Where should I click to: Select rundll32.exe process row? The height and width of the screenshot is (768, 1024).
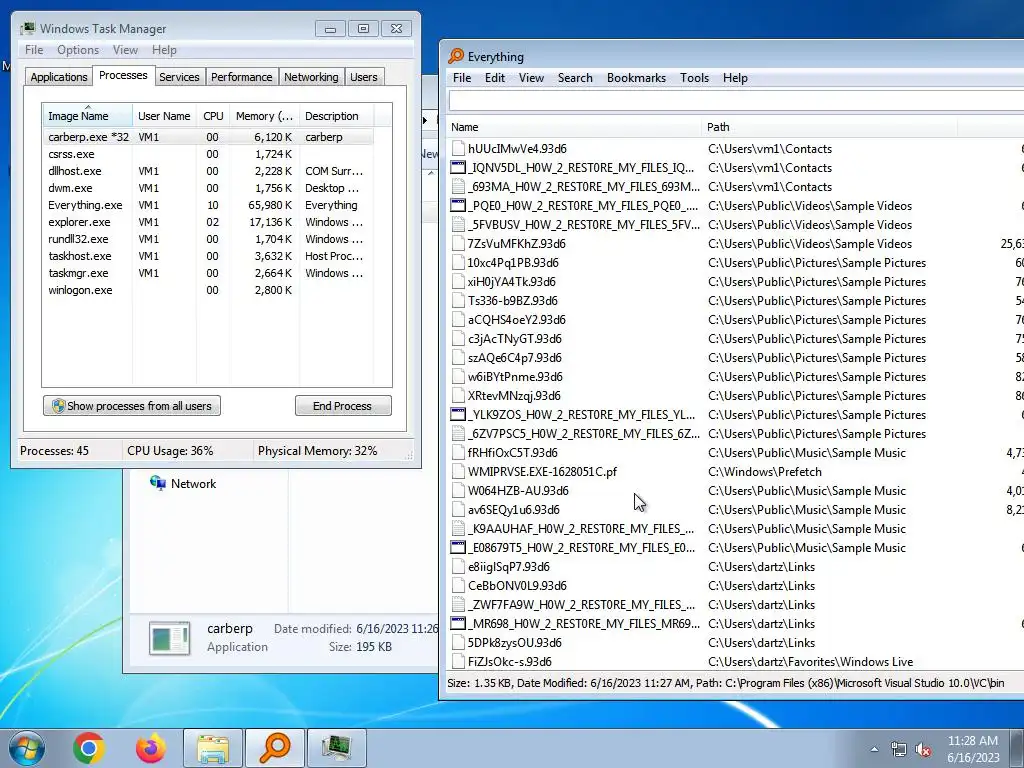coord(208,239)
